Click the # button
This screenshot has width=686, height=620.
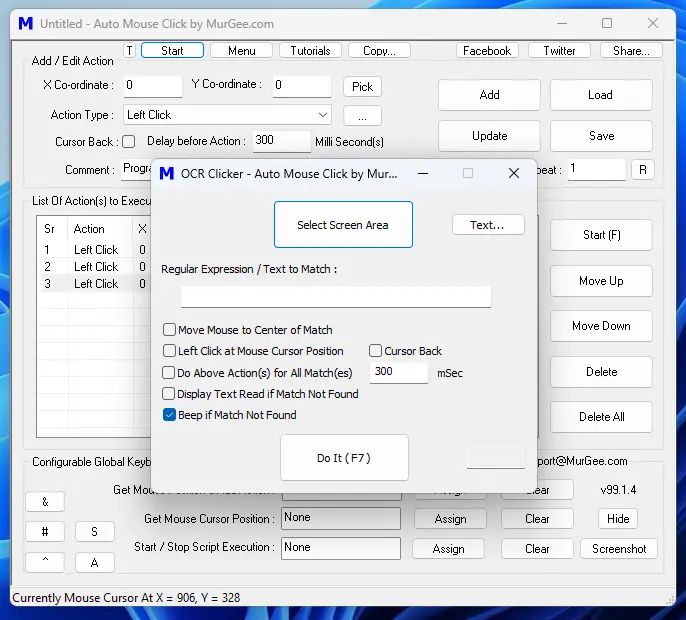(45, 532)
